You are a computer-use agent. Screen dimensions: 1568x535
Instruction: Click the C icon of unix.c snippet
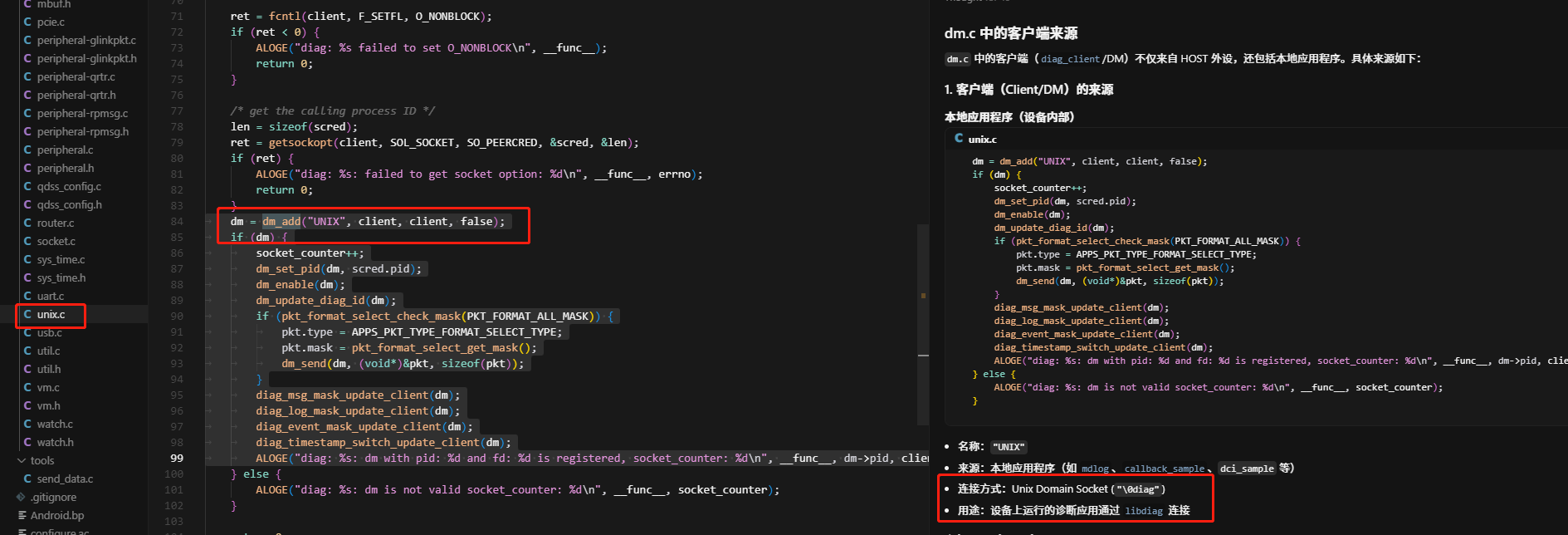click(959, 138)
